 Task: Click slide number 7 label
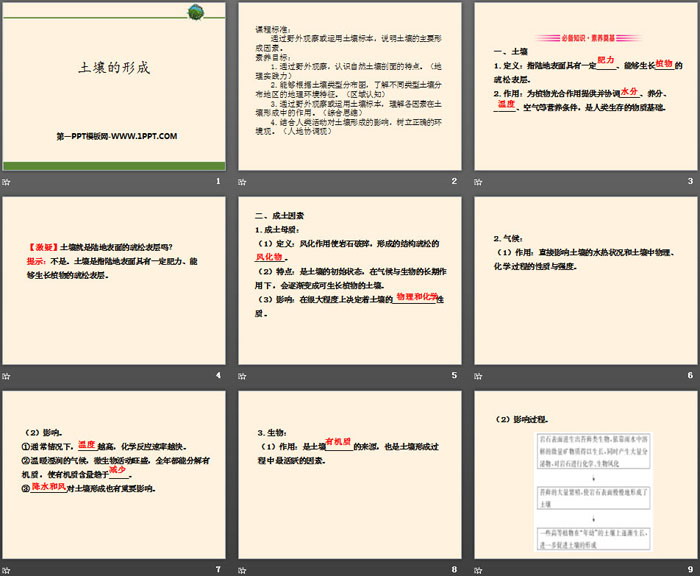pyautogui.click(x=218, y=569)
